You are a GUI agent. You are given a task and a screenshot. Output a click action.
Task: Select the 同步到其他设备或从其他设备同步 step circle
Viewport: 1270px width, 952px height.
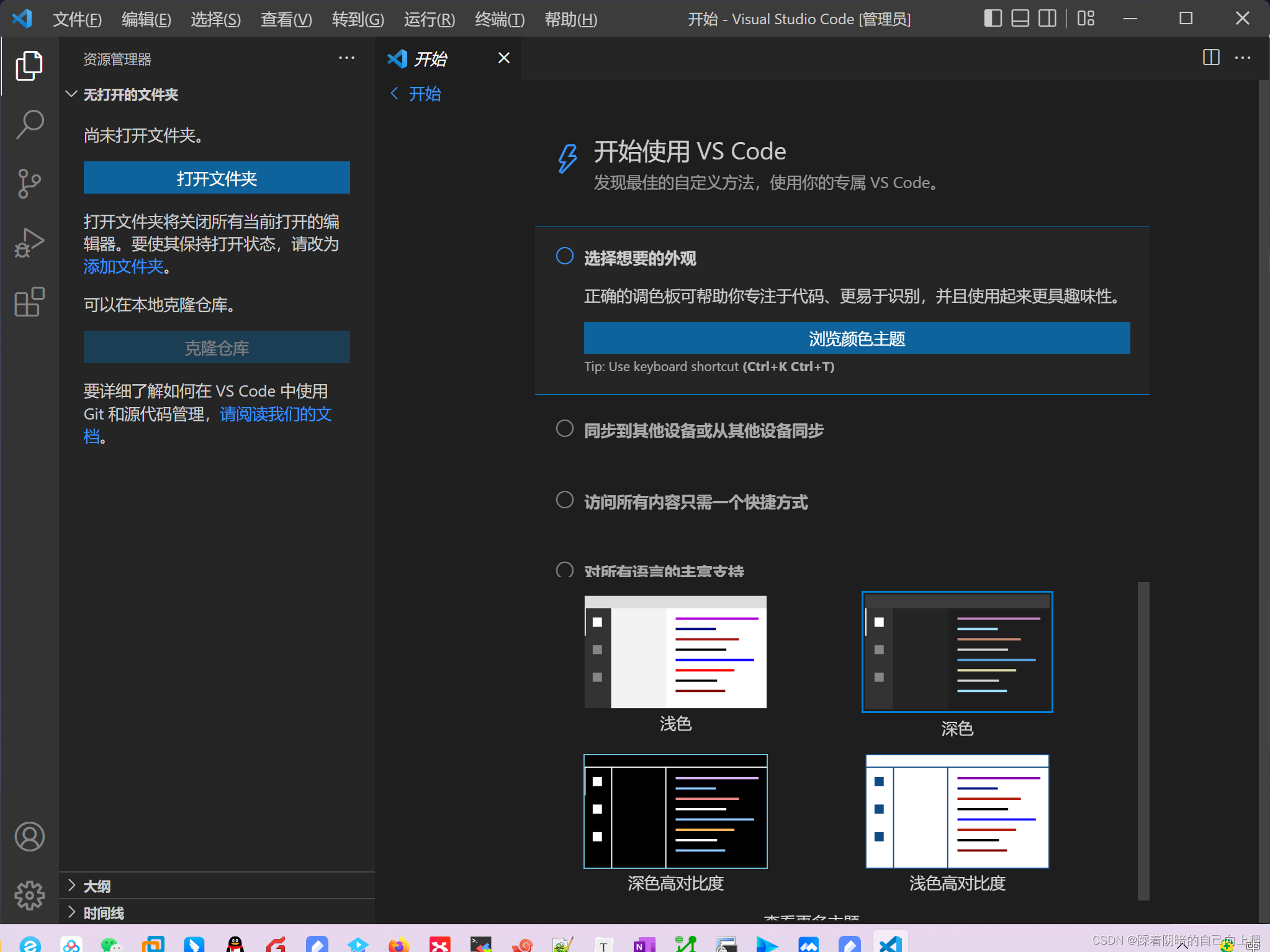pos(564,429)
